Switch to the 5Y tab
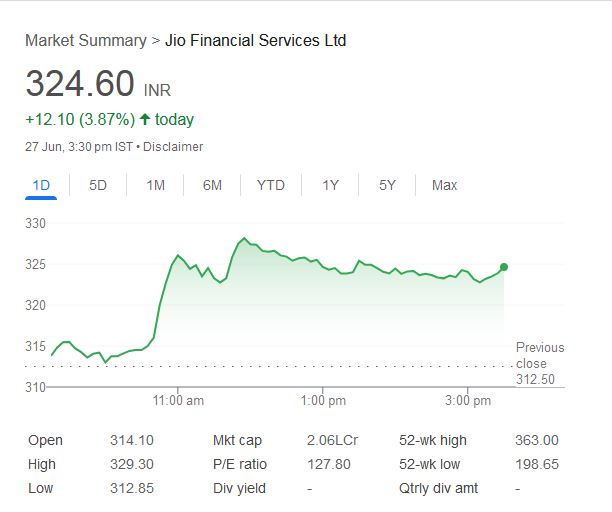Screen dimensions: 612x512 coord(387,185)
